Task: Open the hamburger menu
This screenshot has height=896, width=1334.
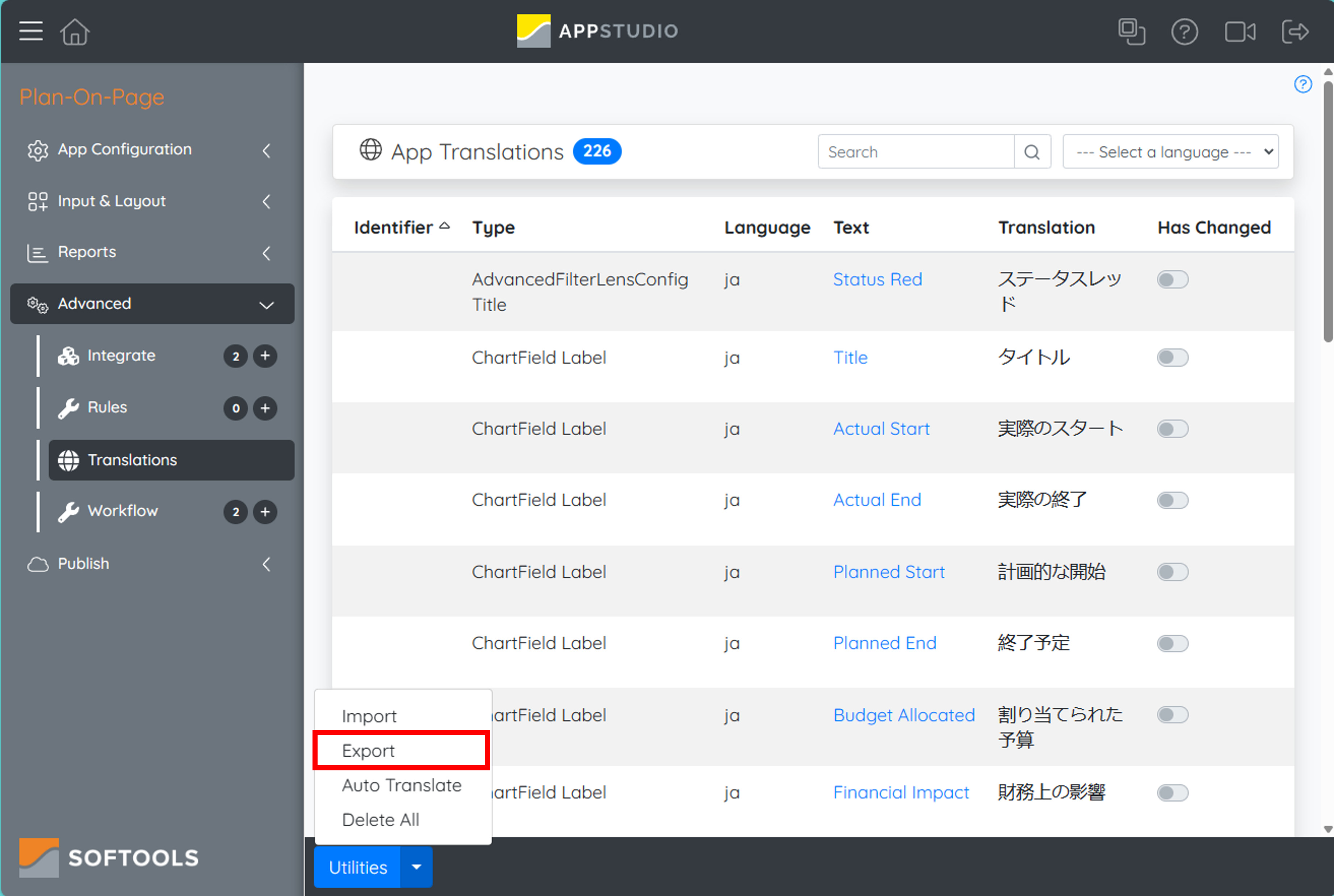Action: [31, 31]
